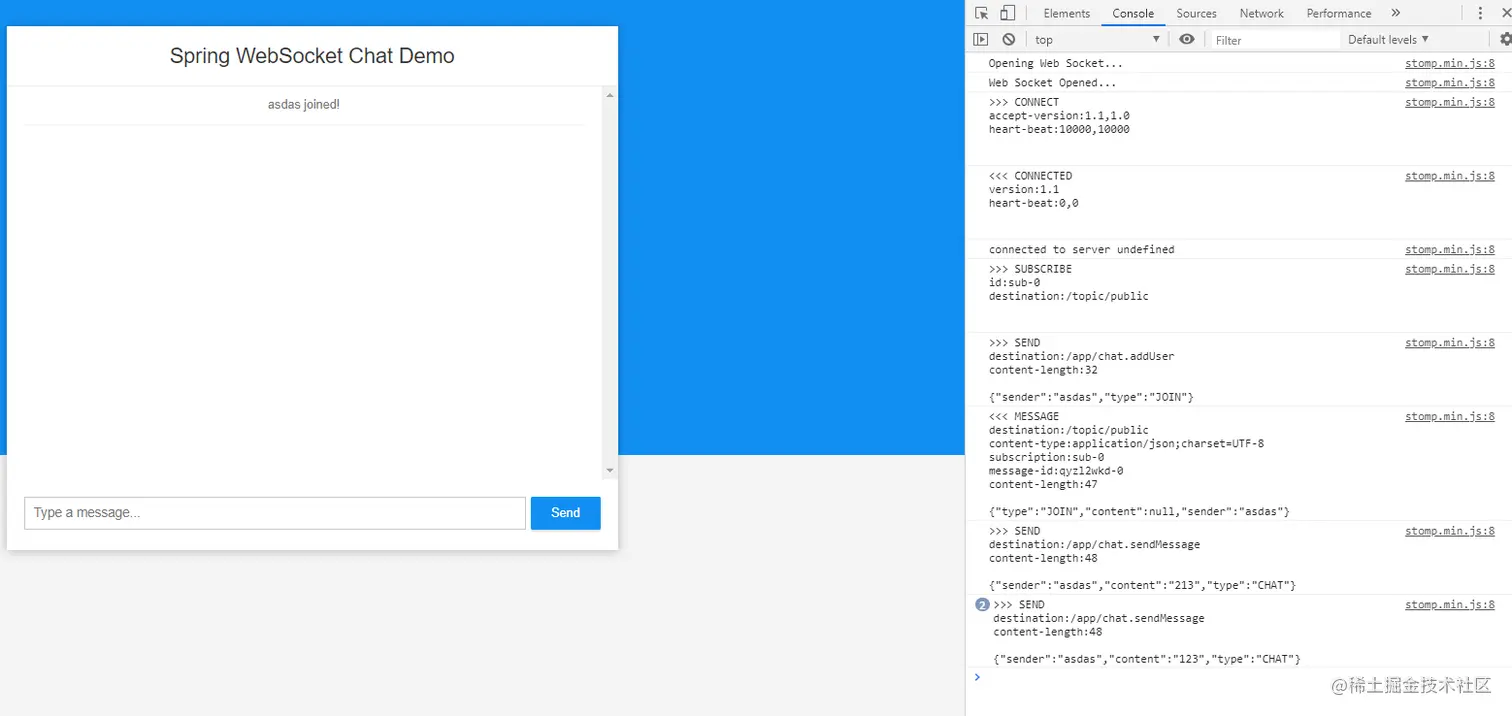Open stomp.min.js:8 link beside Web Socket Opened

point(1450,83)
